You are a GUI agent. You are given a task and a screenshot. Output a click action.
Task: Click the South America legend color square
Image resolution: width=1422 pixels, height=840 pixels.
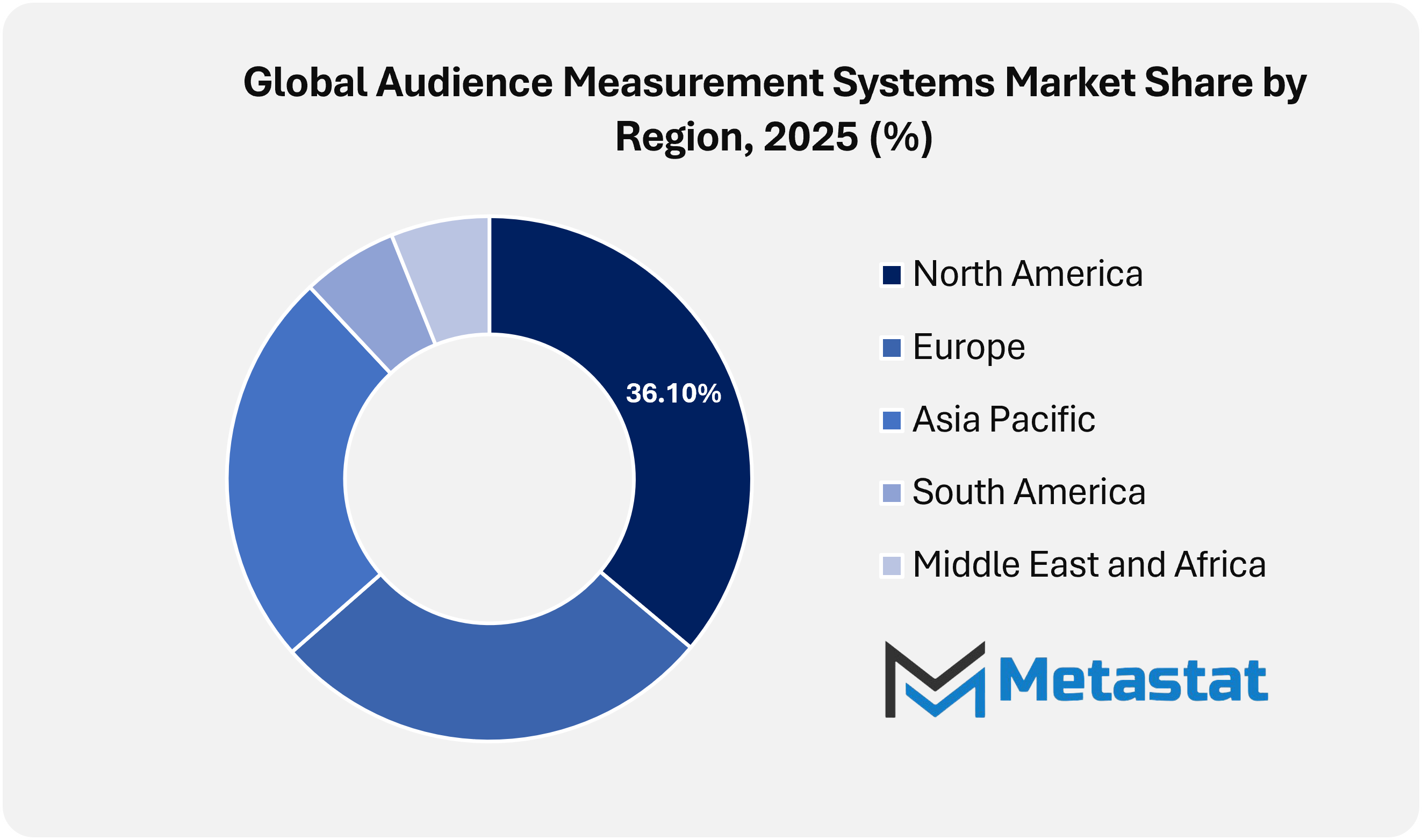click(x=892, y=493)
